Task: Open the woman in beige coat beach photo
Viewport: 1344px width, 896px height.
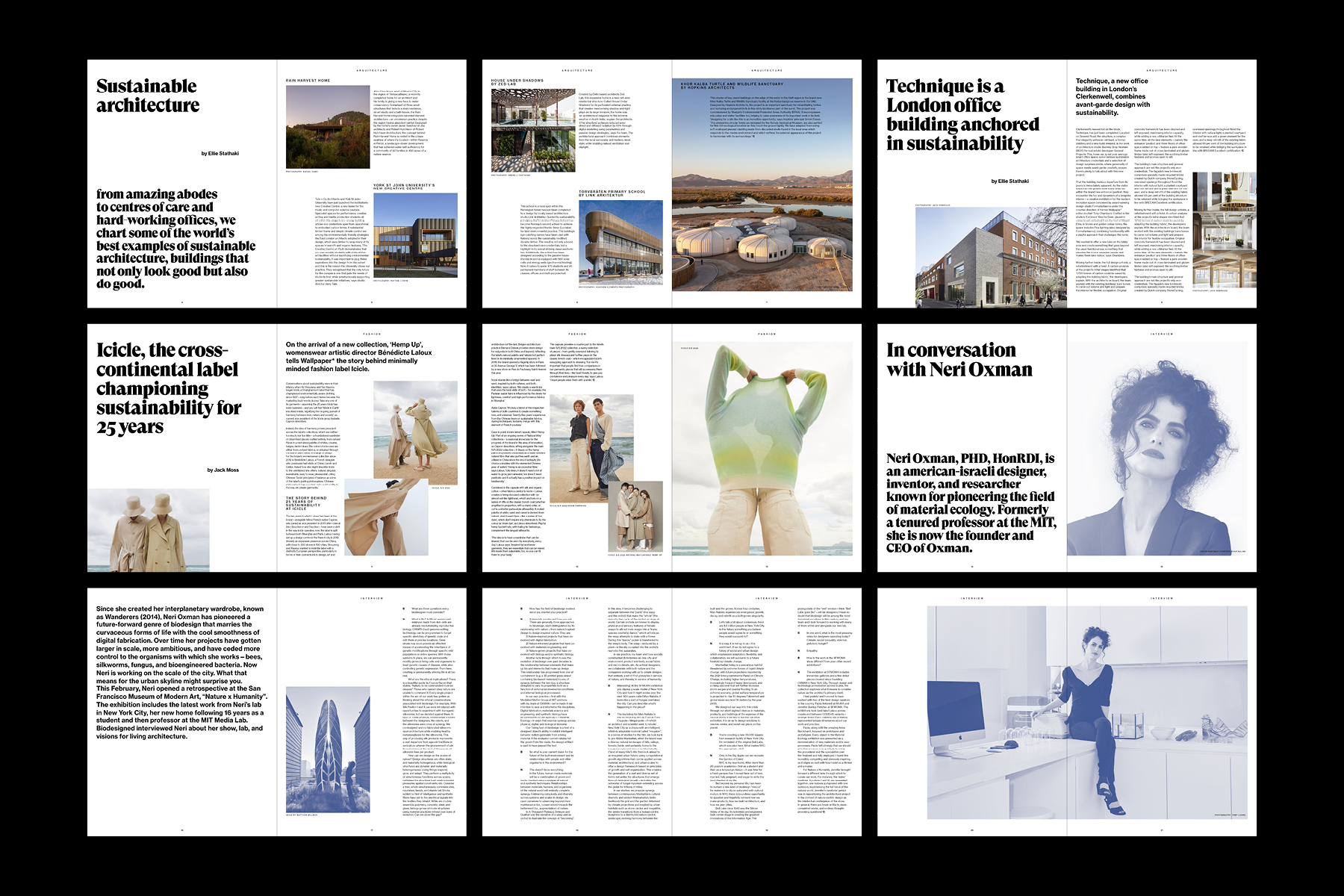Action: [415, 433]
